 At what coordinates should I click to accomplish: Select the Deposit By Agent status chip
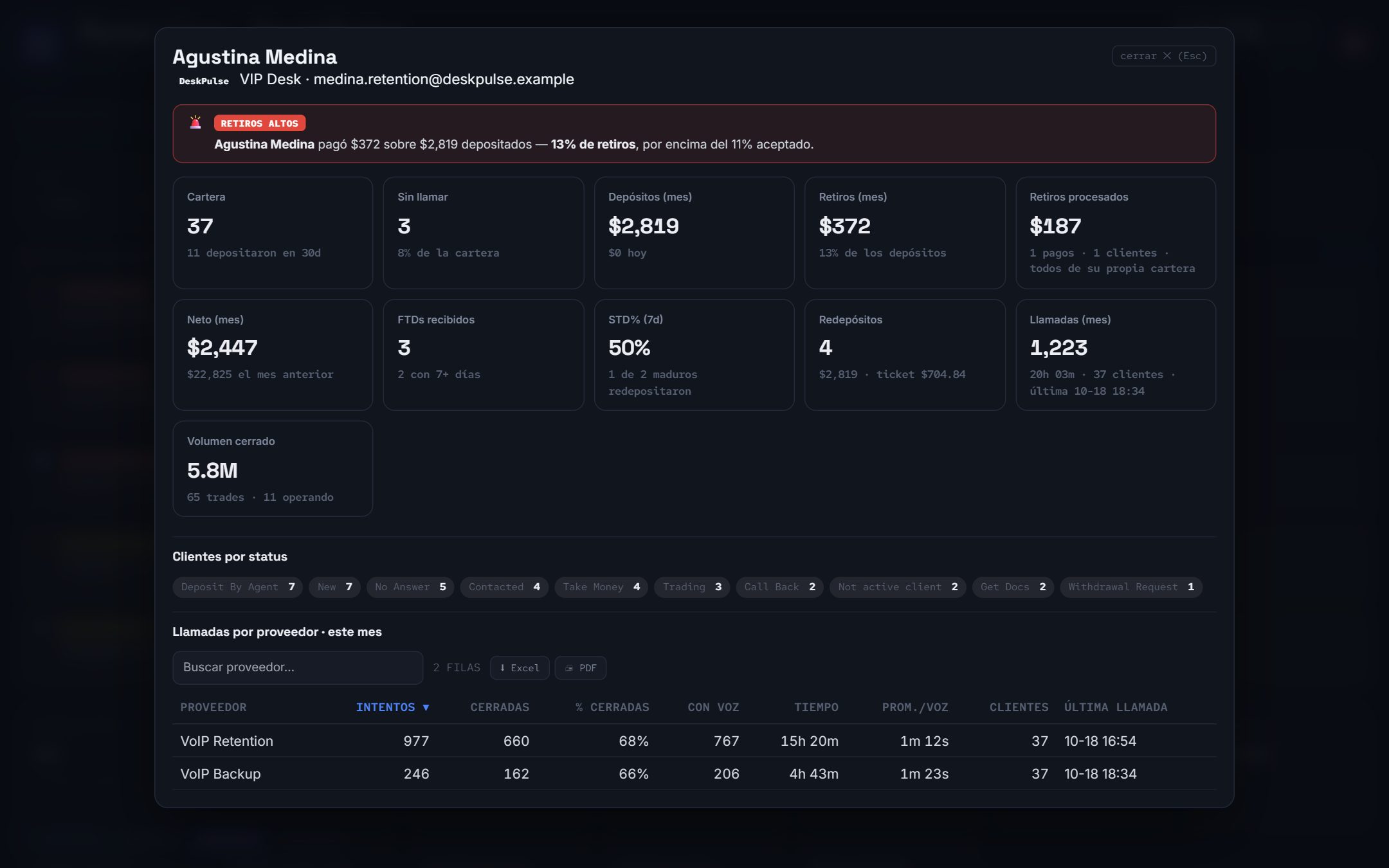coord(237,587)
